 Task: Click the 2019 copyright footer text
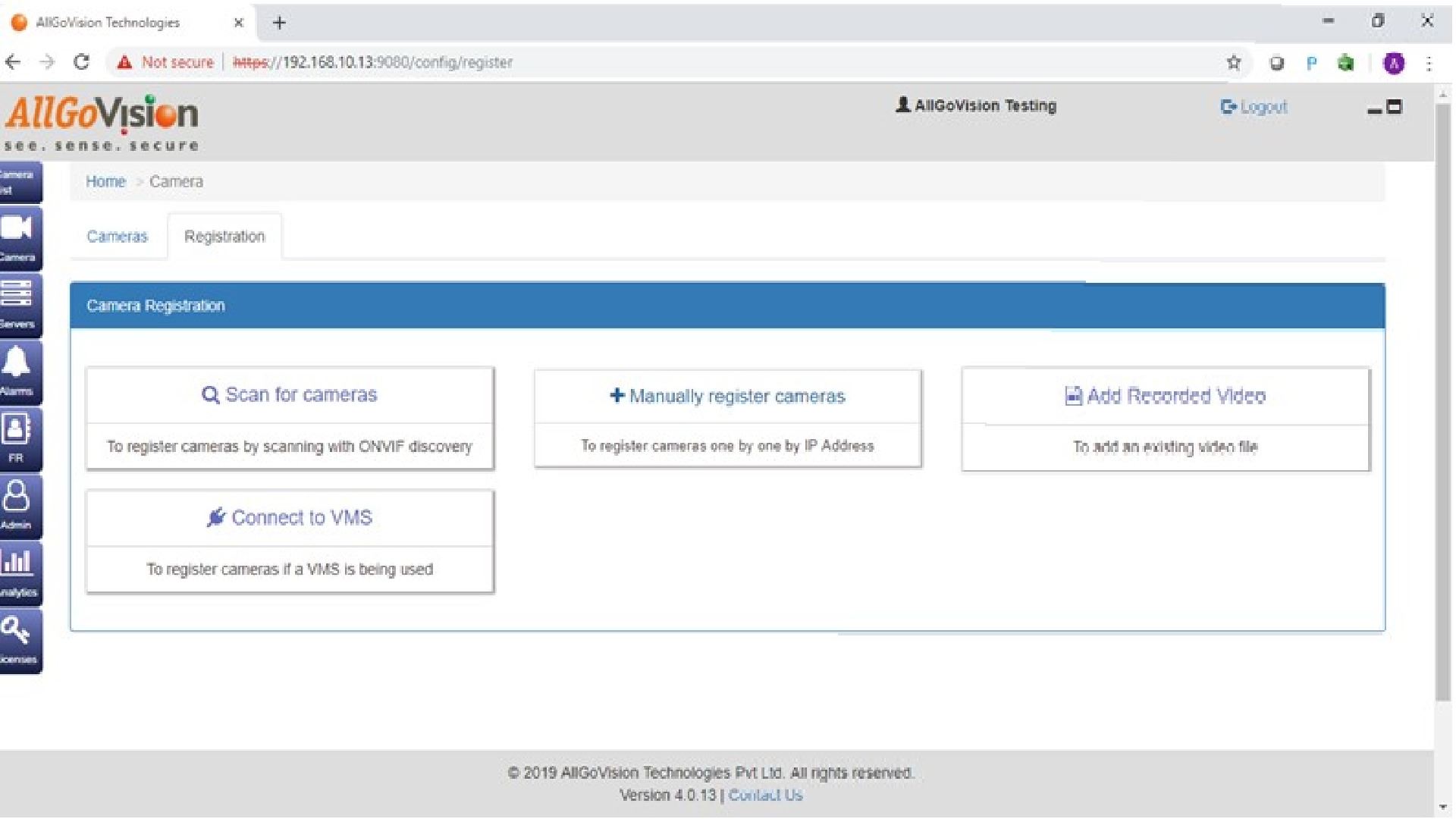pos(711,773)
